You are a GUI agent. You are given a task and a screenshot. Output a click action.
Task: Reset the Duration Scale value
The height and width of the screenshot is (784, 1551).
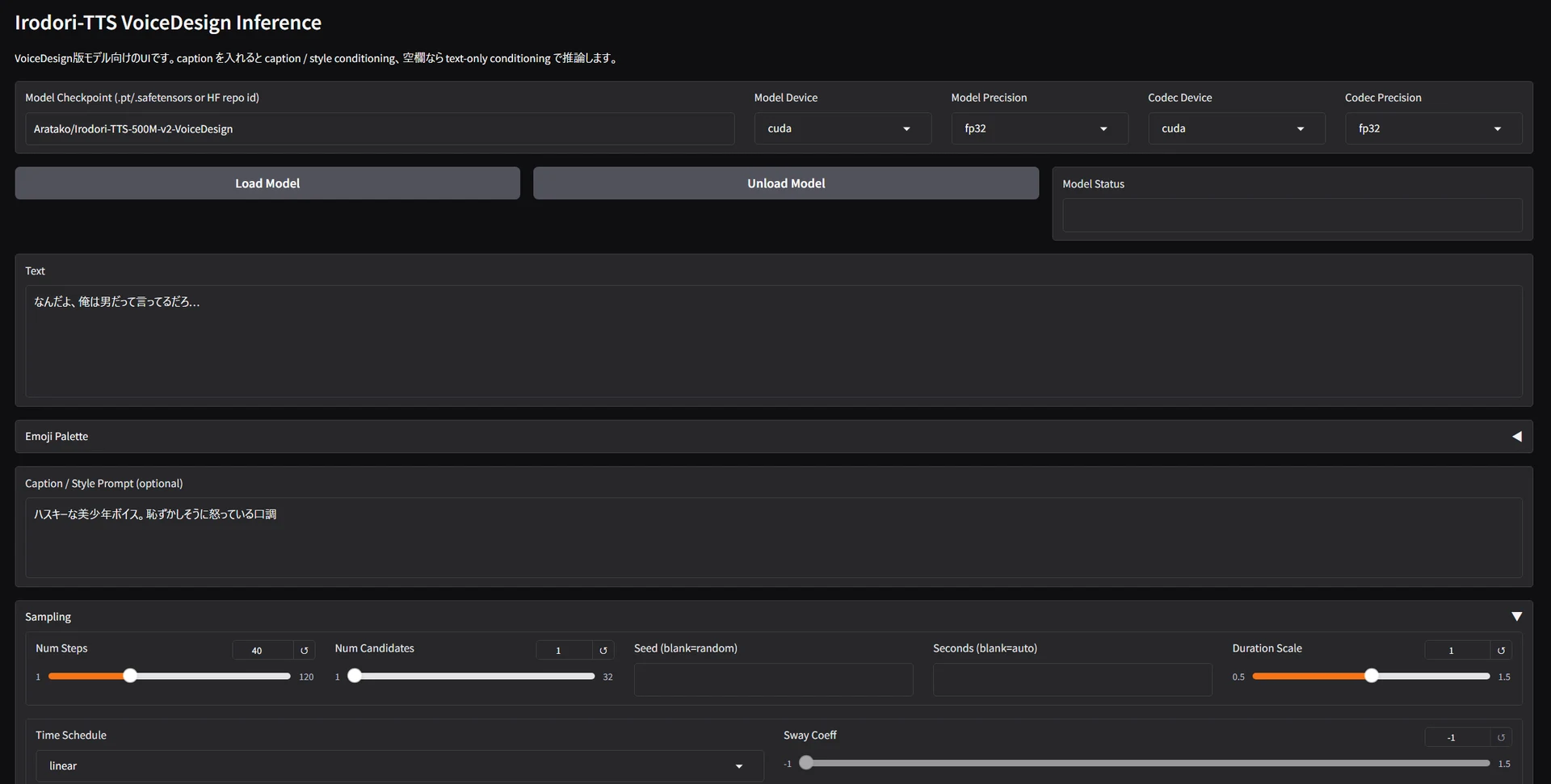[1501, 651]
